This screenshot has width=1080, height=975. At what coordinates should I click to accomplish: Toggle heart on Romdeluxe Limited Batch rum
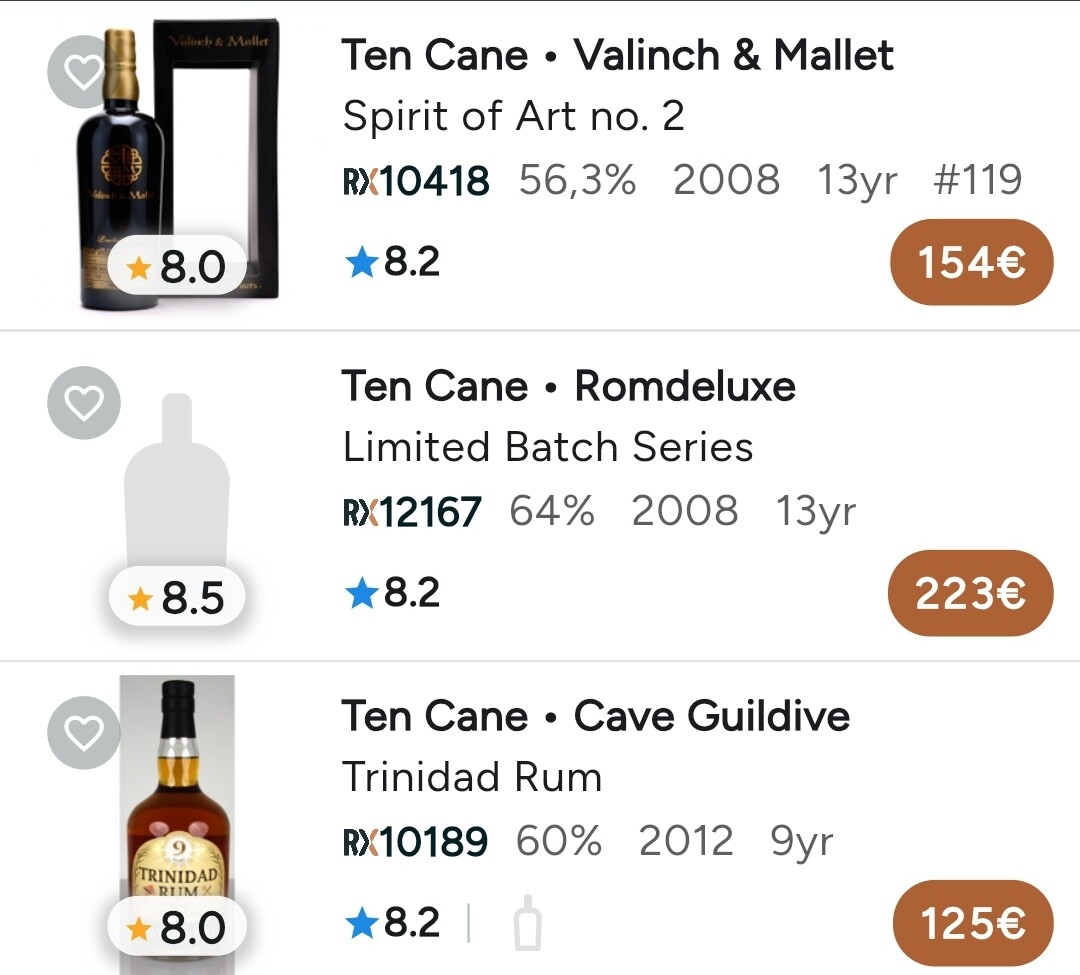[x=84, y=402]
